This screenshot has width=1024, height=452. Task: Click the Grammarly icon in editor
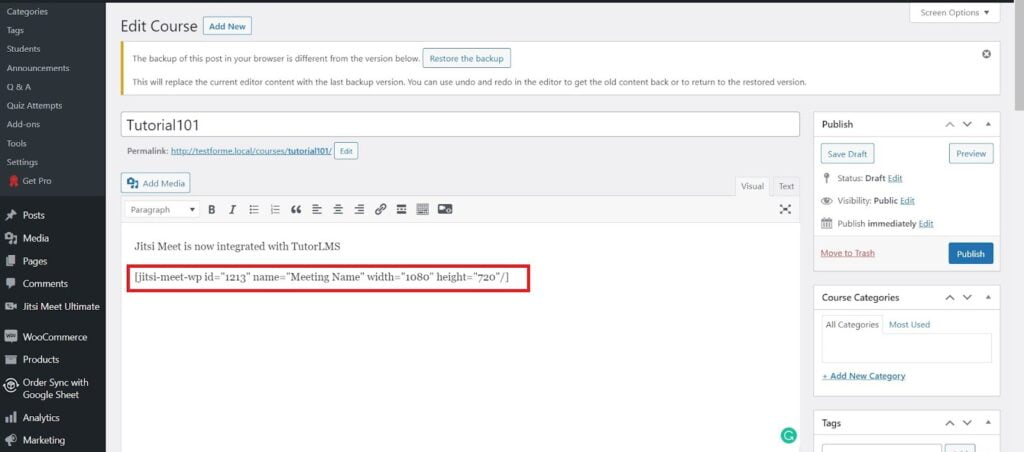(789, 436)
